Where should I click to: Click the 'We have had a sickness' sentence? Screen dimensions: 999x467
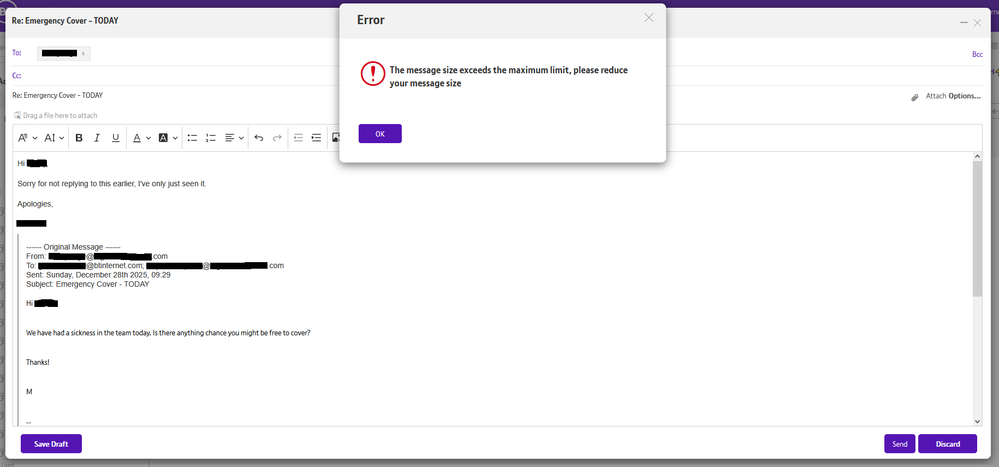click(x=168, y=333)
